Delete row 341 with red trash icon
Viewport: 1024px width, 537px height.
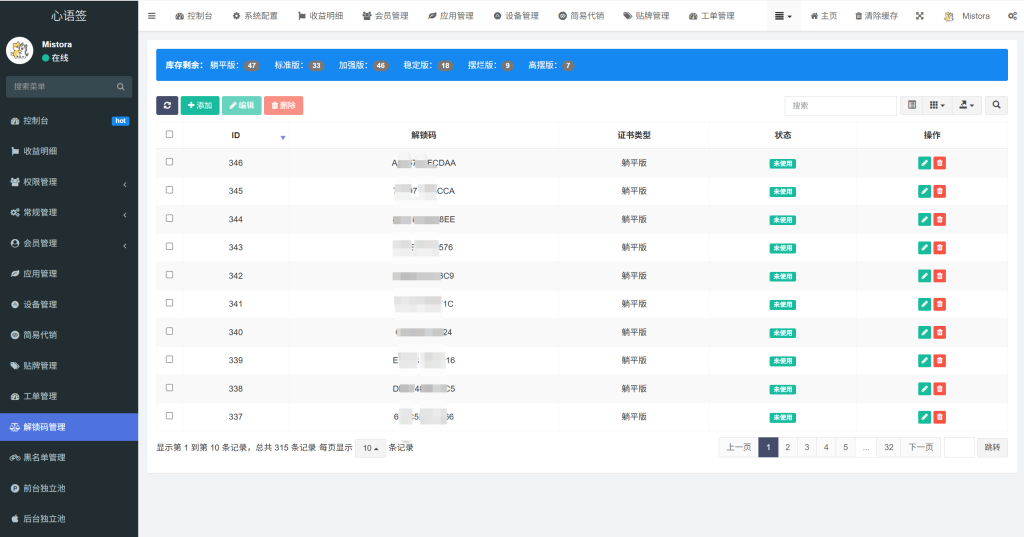pos(940,304)
